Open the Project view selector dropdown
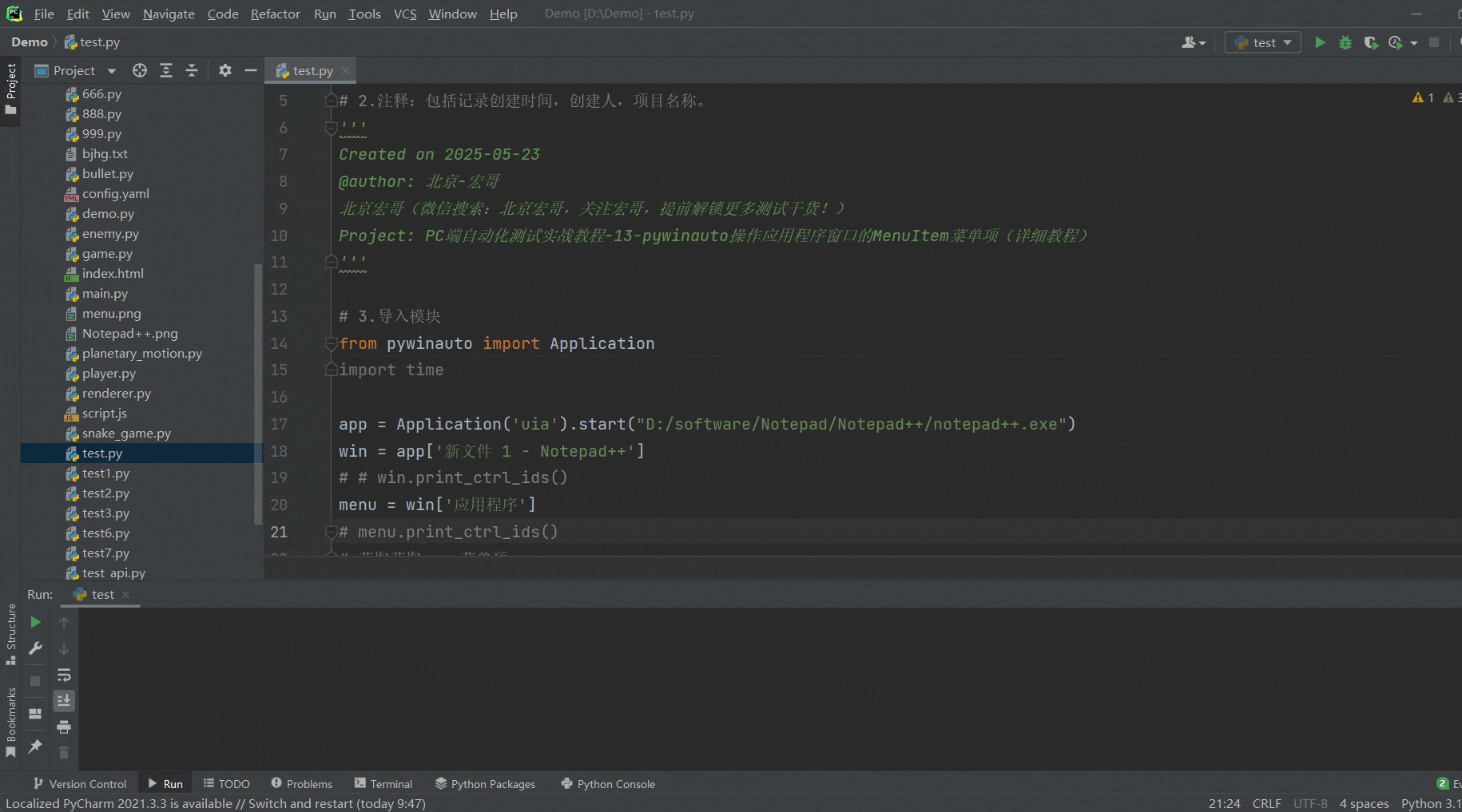 75,70
